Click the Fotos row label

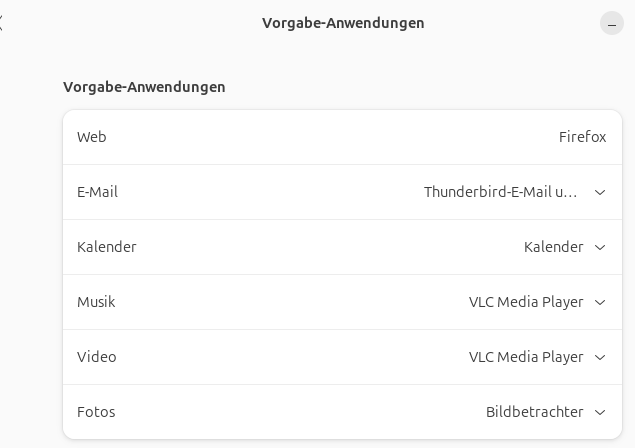tap(96, 412)
